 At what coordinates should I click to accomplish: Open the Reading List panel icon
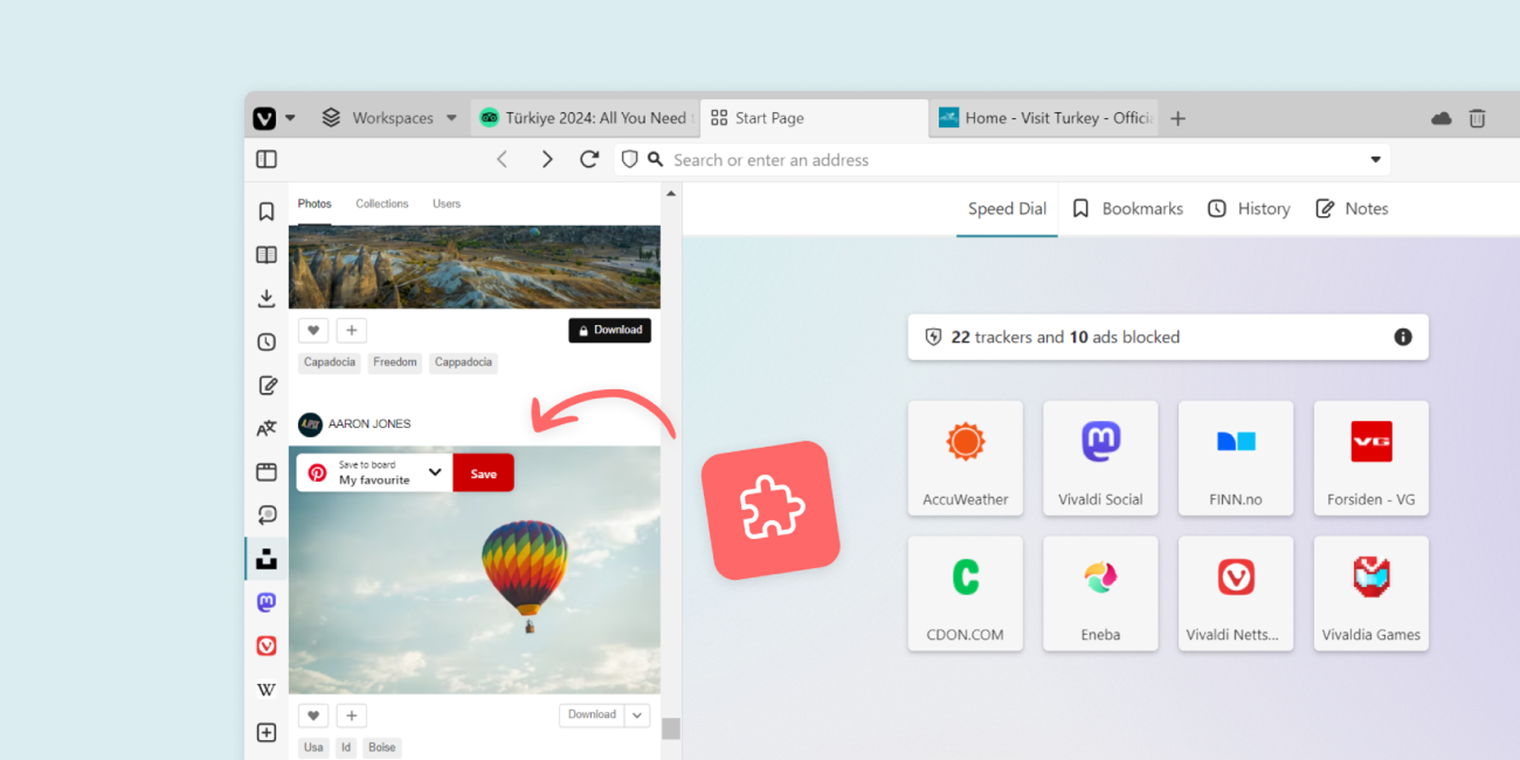pyautogui.click(x=266, y=254)
